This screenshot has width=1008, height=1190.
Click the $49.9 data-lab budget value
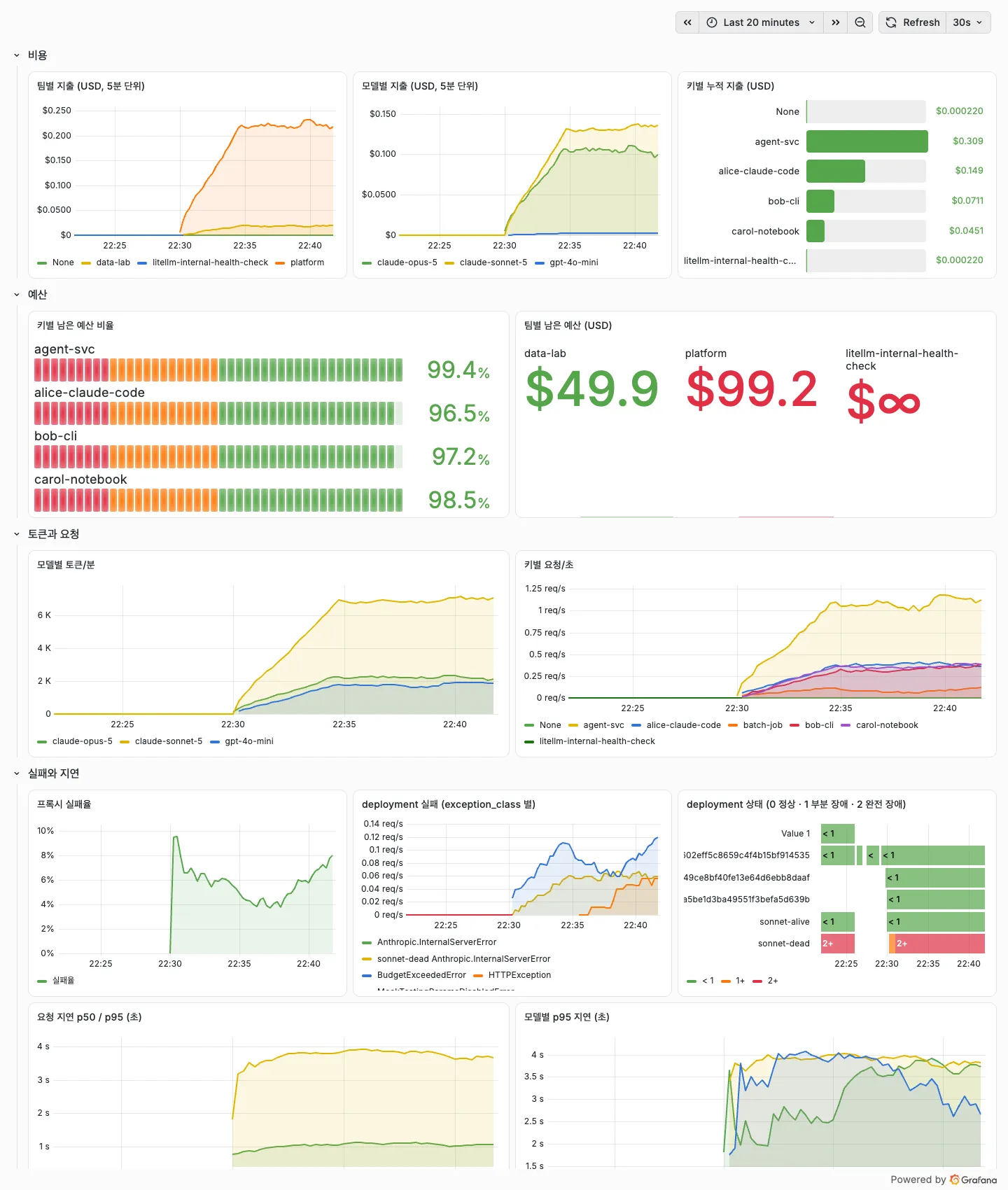[591, 389]
